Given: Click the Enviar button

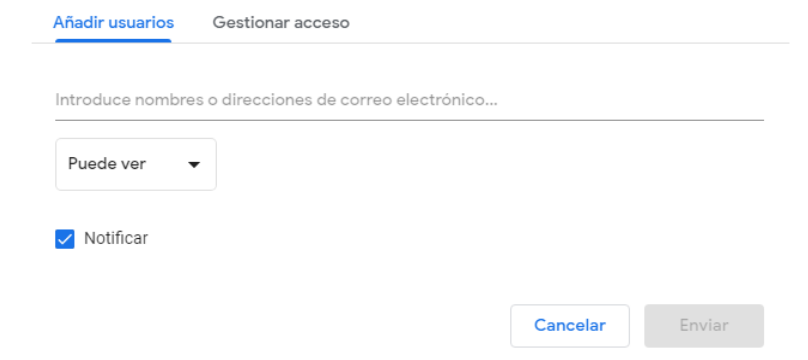Looking at the screenshot, I should click(704, 325).
